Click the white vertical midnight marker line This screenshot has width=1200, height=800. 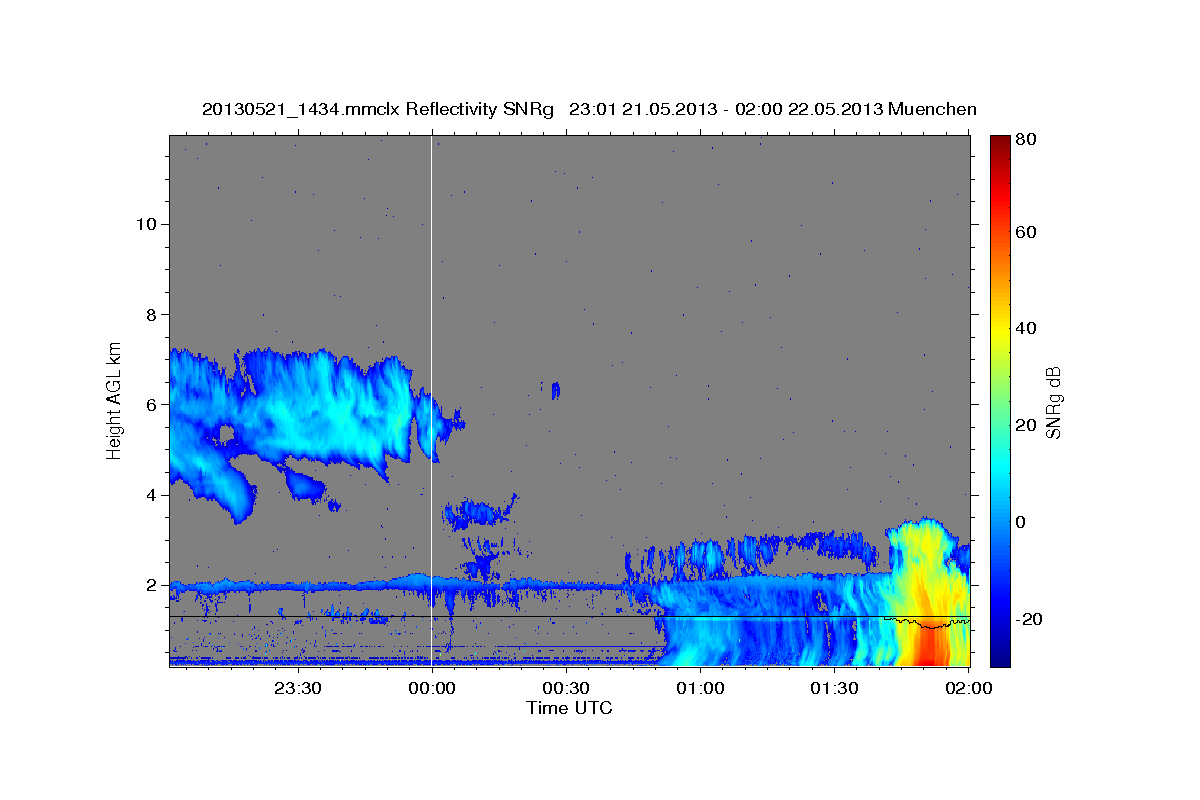[x=431, y=400]
